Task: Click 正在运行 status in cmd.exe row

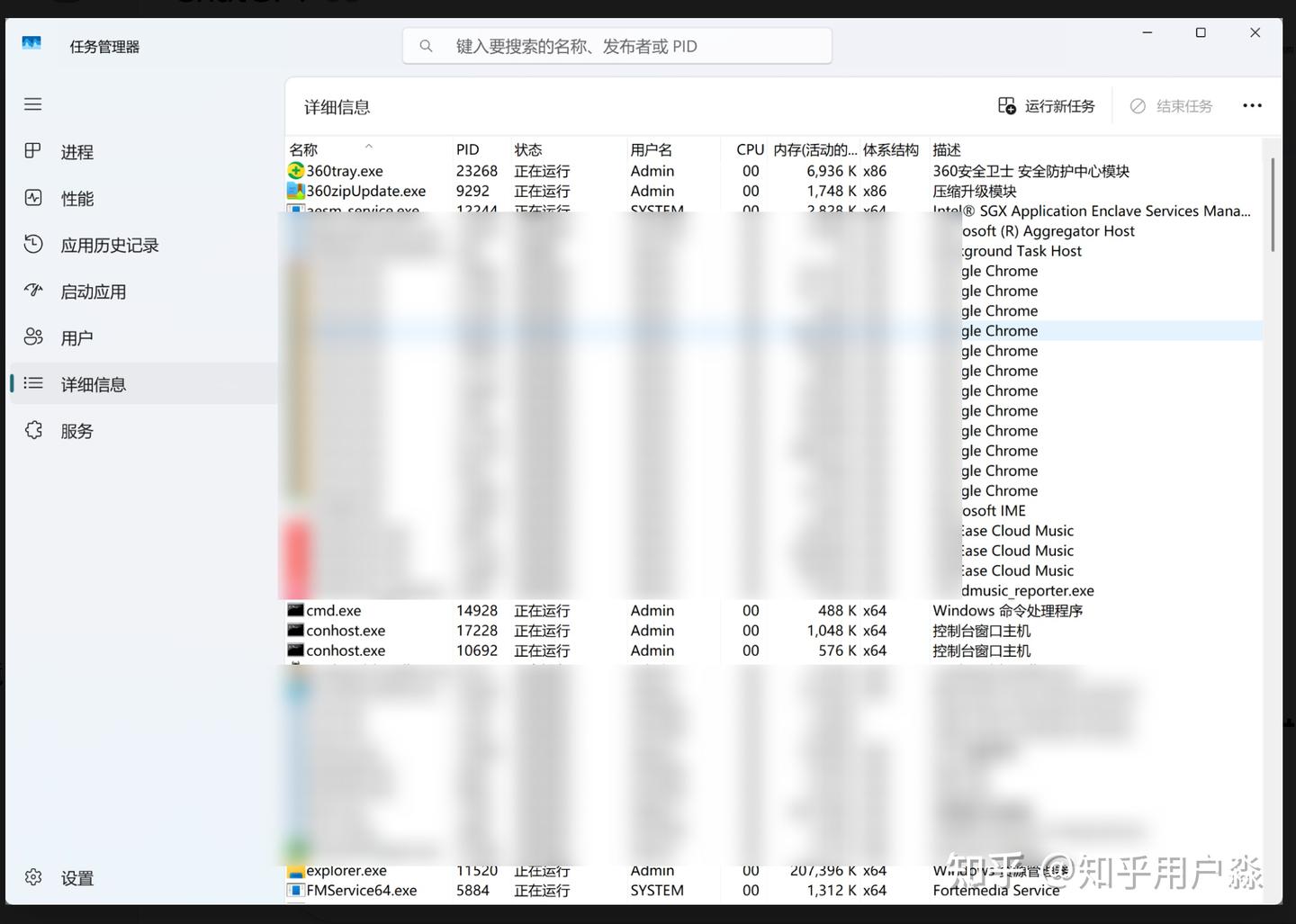Action: coord(542,610)
